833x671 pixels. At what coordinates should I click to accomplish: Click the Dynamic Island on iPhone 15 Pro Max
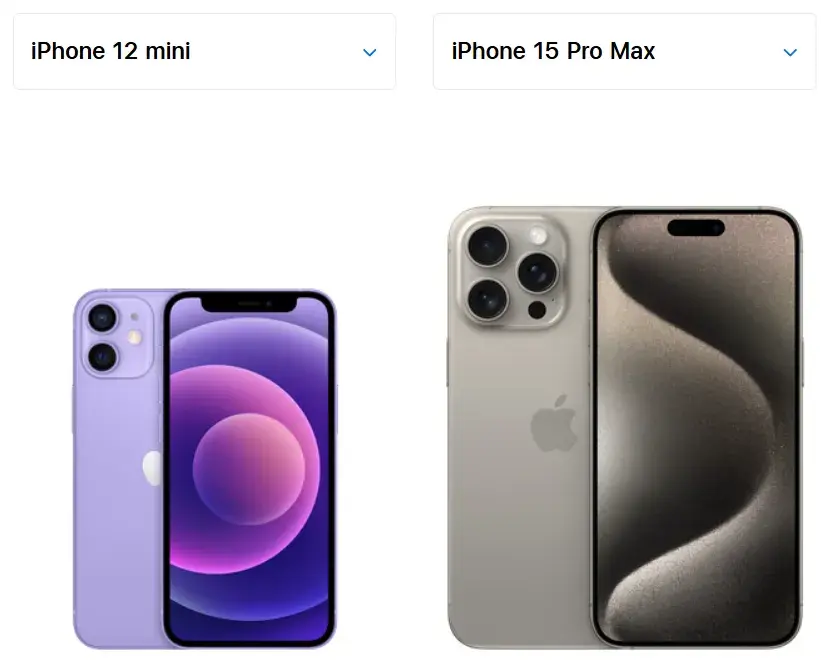point(696,227)
